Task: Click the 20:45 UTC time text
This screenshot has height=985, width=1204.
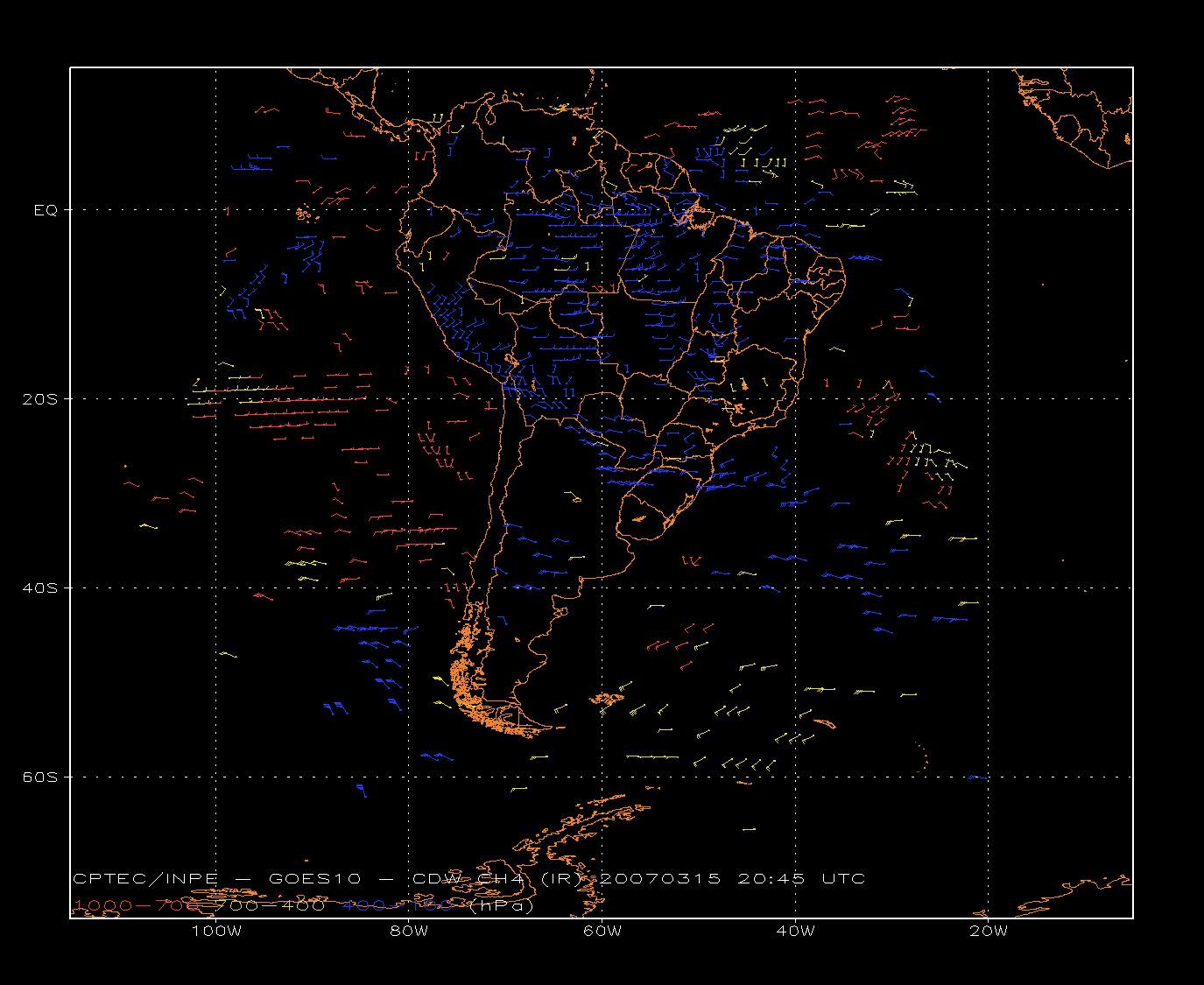Action: (x=801, y=878)
